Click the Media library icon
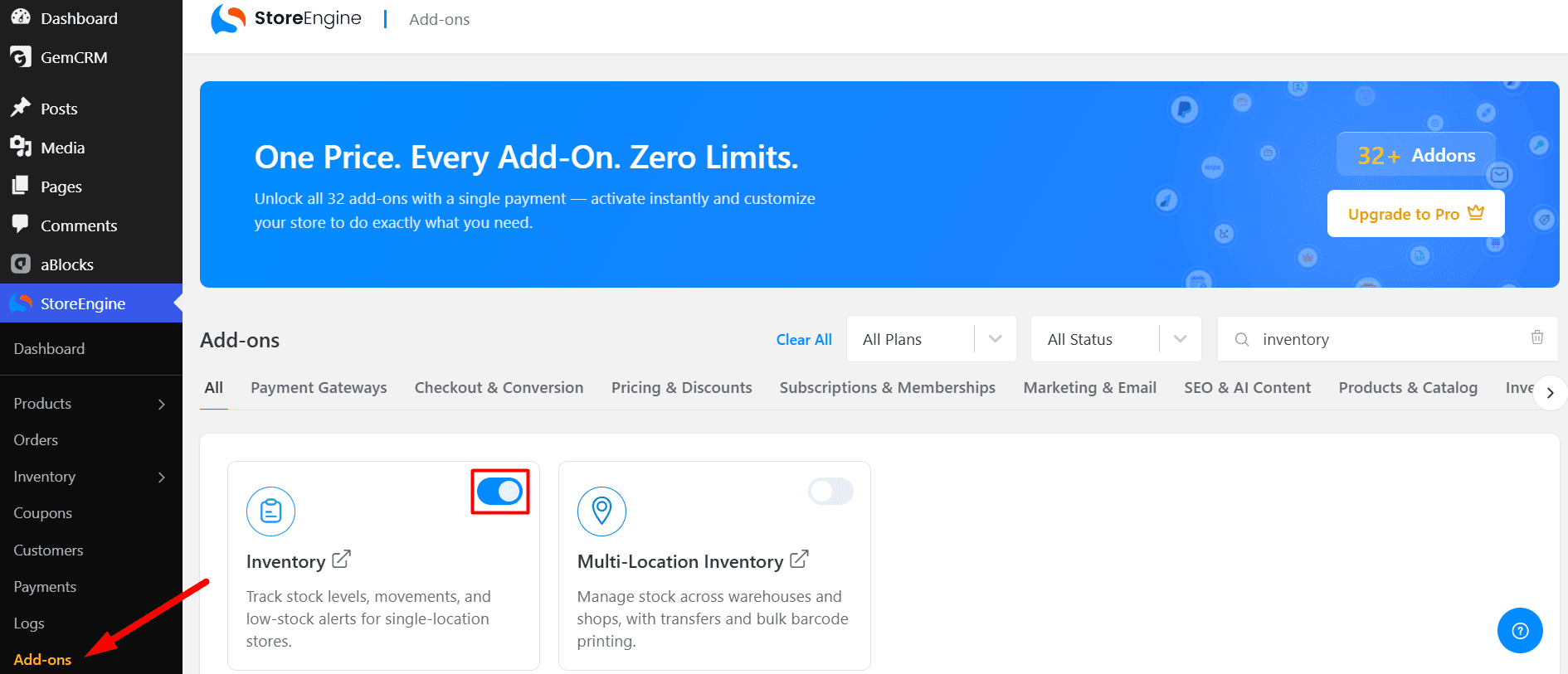Screen dimensions: 1568x674 tap(21, 147)
